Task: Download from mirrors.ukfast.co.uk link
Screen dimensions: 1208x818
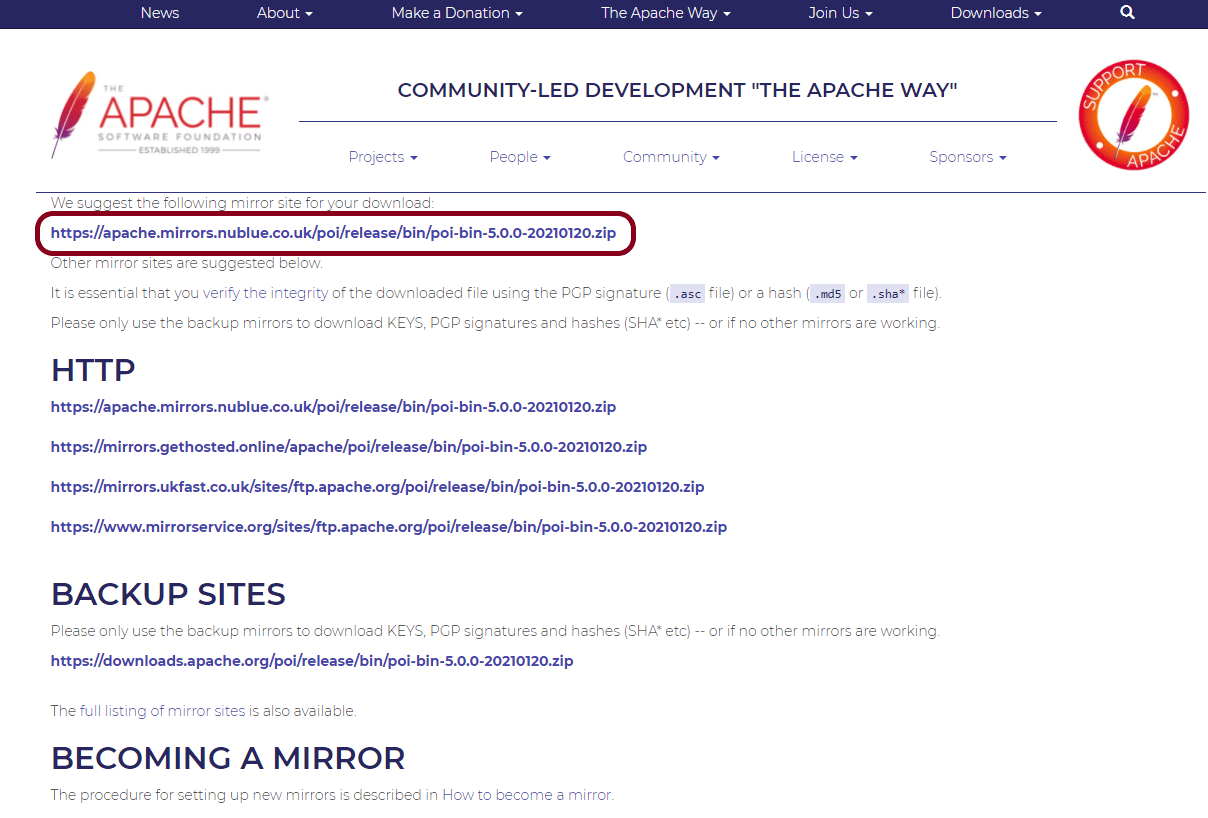Action: (x=378, y=487)
